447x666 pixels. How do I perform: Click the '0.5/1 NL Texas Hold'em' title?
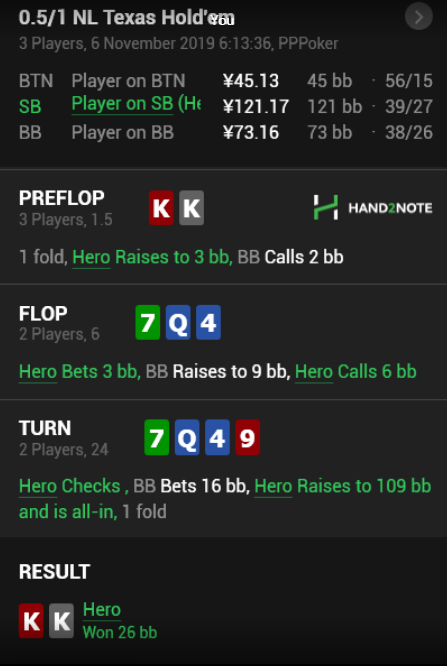click(x=127, y=18)
